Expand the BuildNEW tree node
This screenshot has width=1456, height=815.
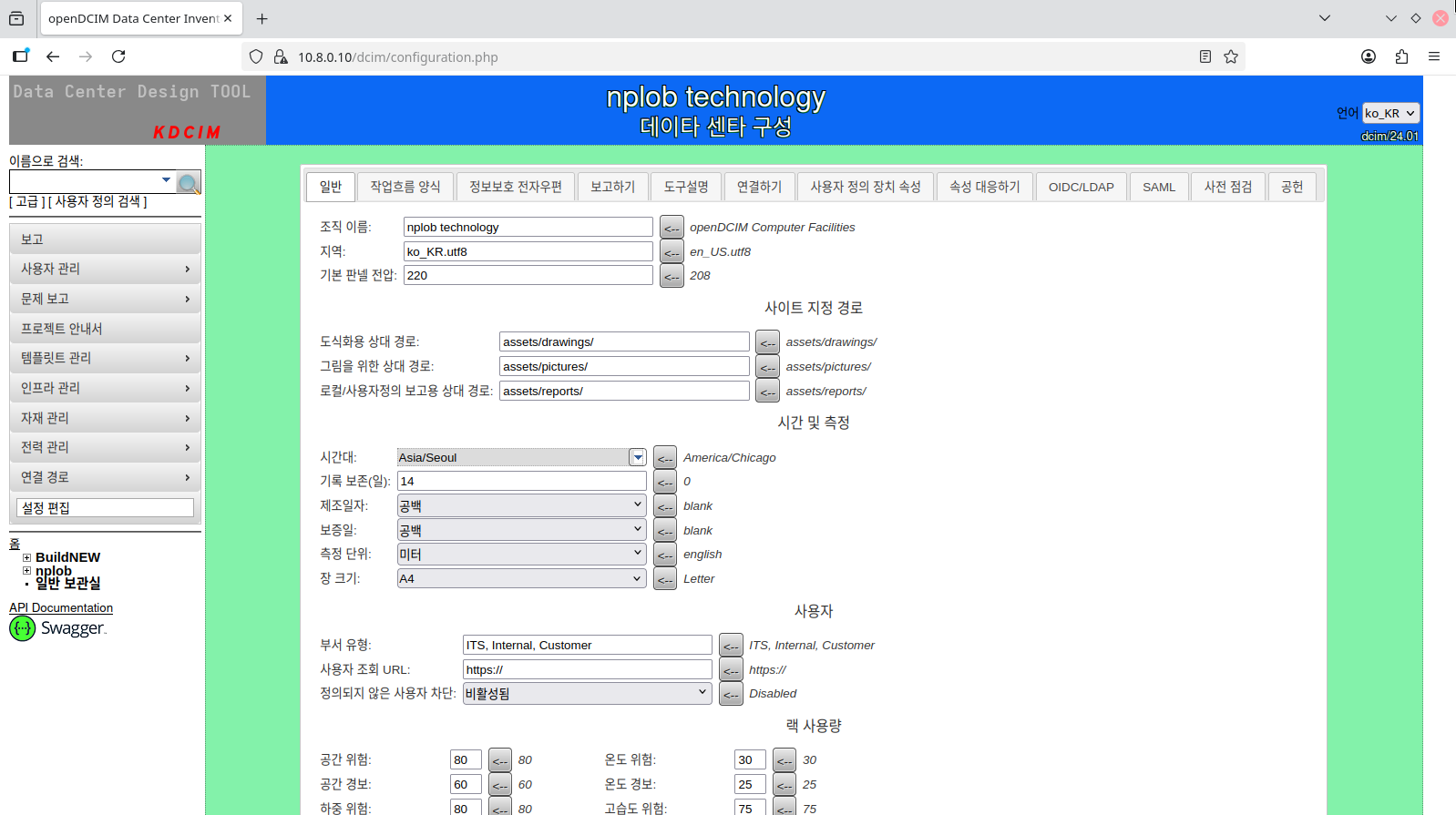[27, 557]
